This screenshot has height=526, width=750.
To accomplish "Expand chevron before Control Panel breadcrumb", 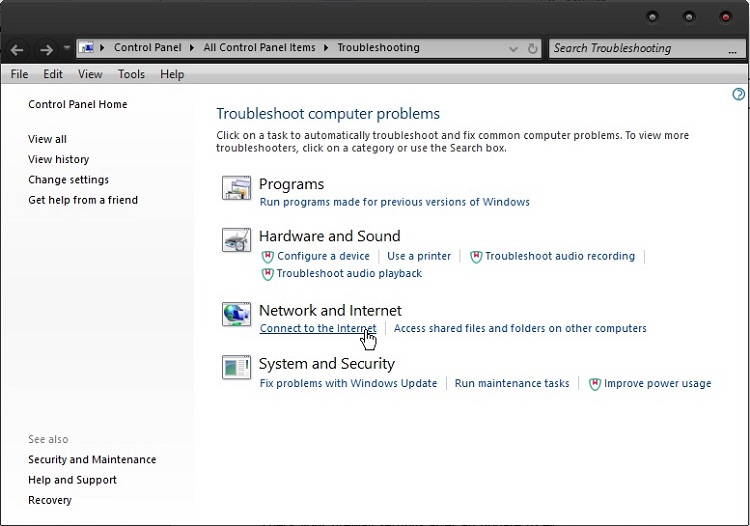I will click(102, 48).
